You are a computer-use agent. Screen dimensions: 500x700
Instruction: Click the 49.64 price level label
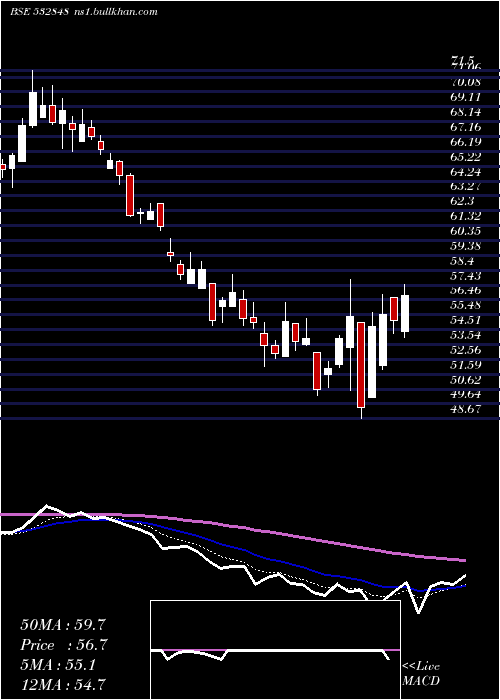(x=466, y=395)
